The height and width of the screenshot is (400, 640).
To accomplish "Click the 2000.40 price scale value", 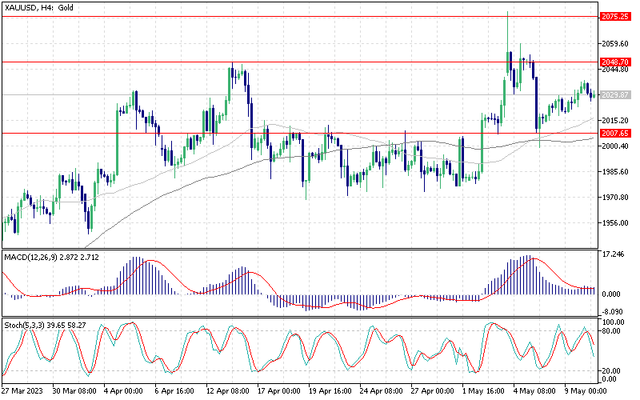I will tap(614, 146).
